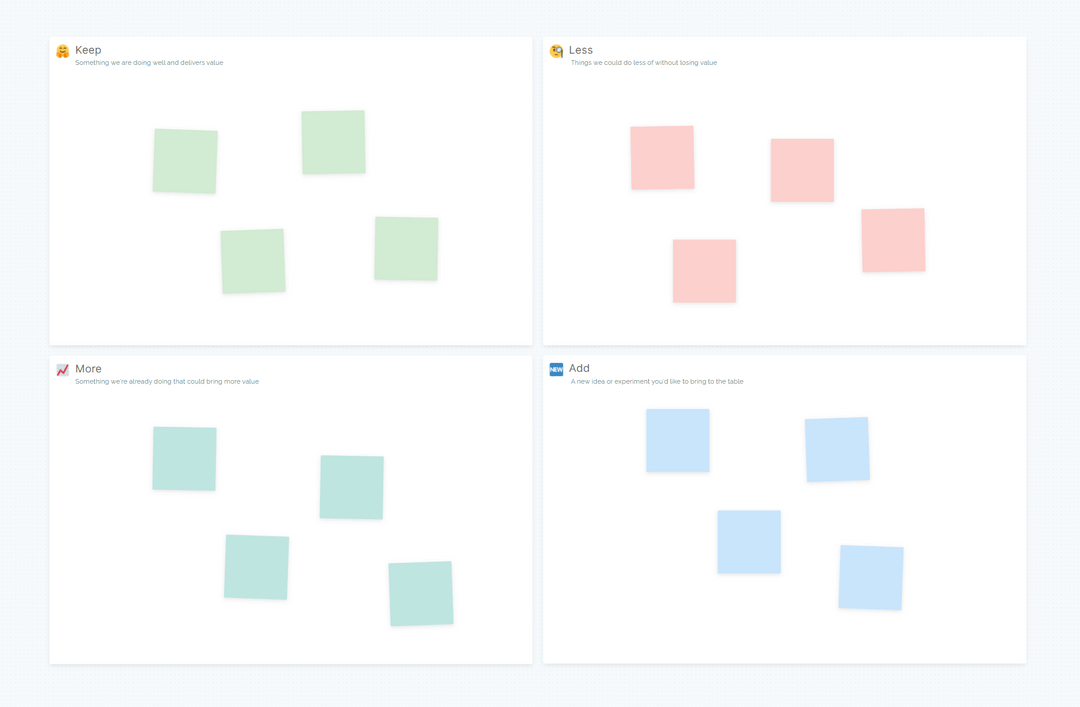1080x707 pixels.
Task: Select the right-side red sticky in Less
Action: 892,239
